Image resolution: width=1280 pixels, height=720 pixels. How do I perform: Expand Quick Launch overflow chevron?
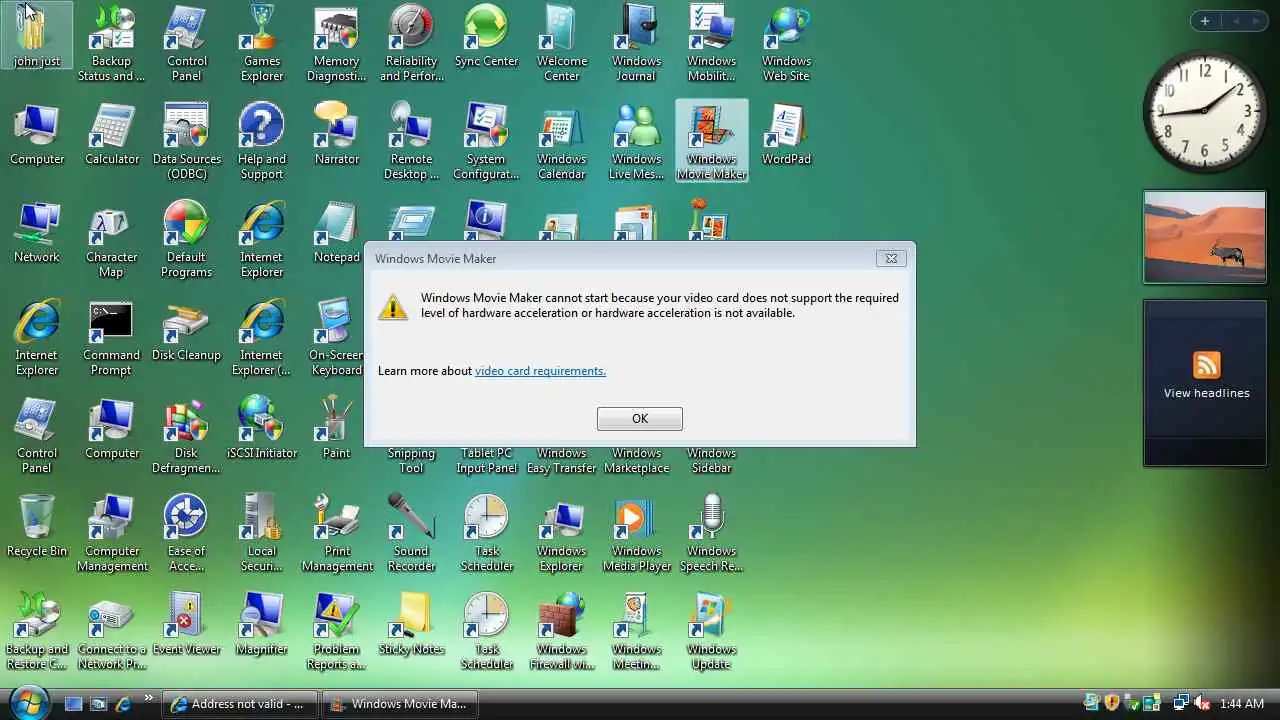149,698
